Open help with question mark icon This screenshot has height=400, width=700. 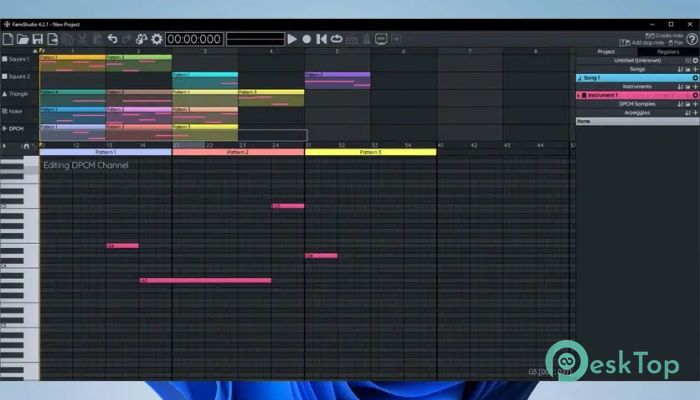pyautogui.click(x=692, y=39)
